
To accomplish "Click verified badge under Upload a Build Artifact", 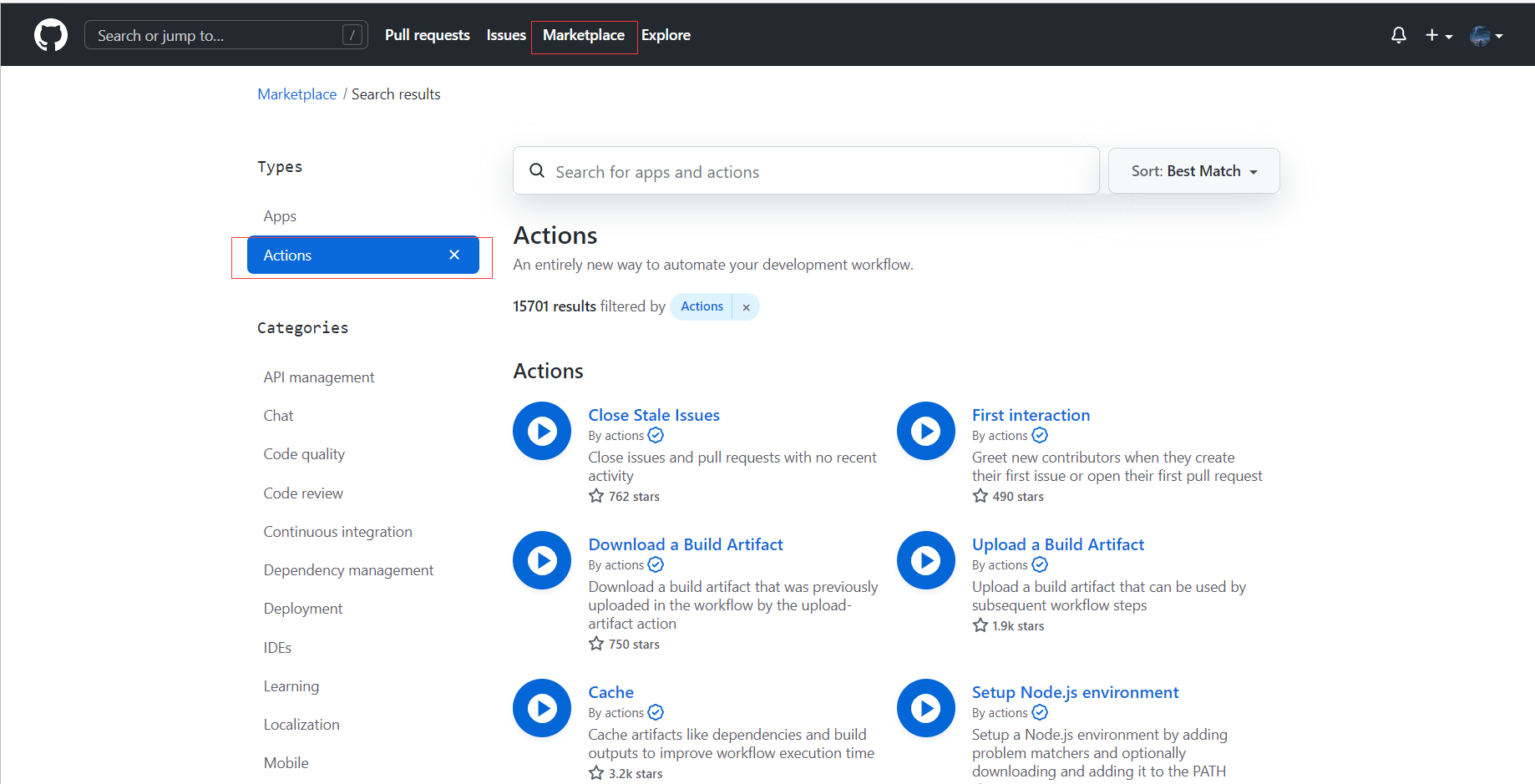I will point(1040,564).
